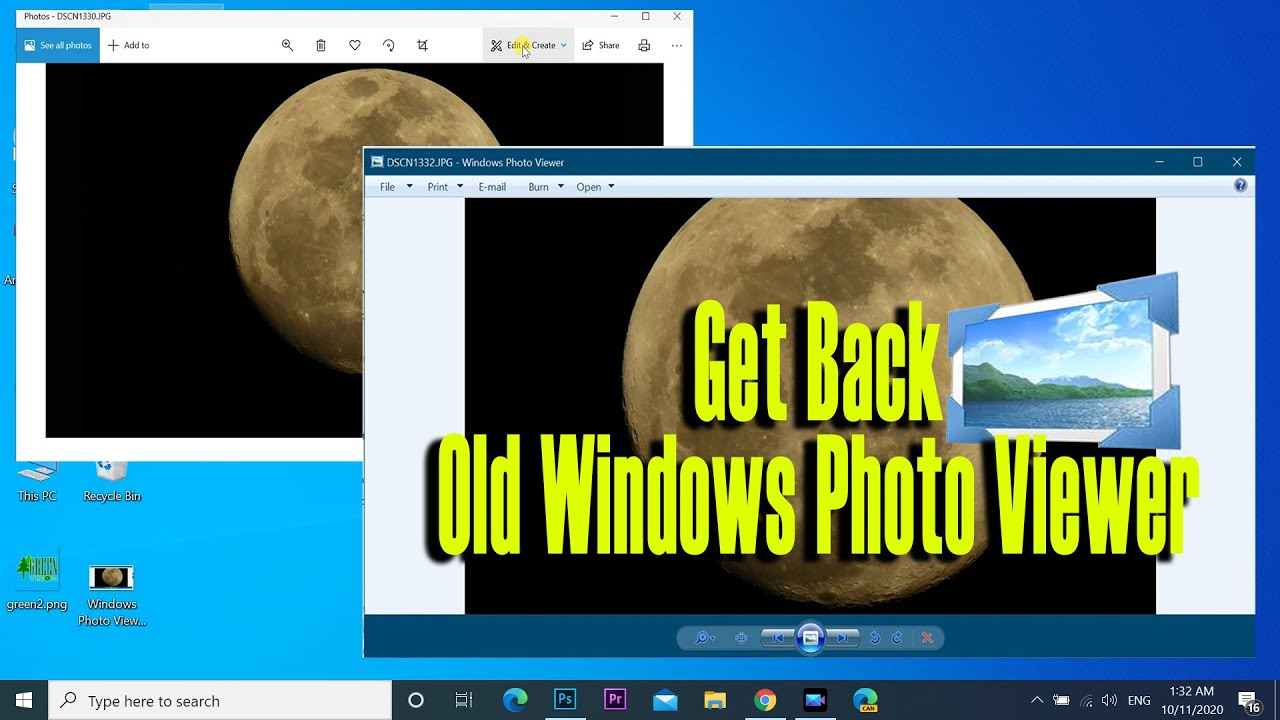The height and width of the screenshot is (720, 1280).
Task: Open the Mail app from taskbar
Action: pyautogui.click(x=665, y=700)
